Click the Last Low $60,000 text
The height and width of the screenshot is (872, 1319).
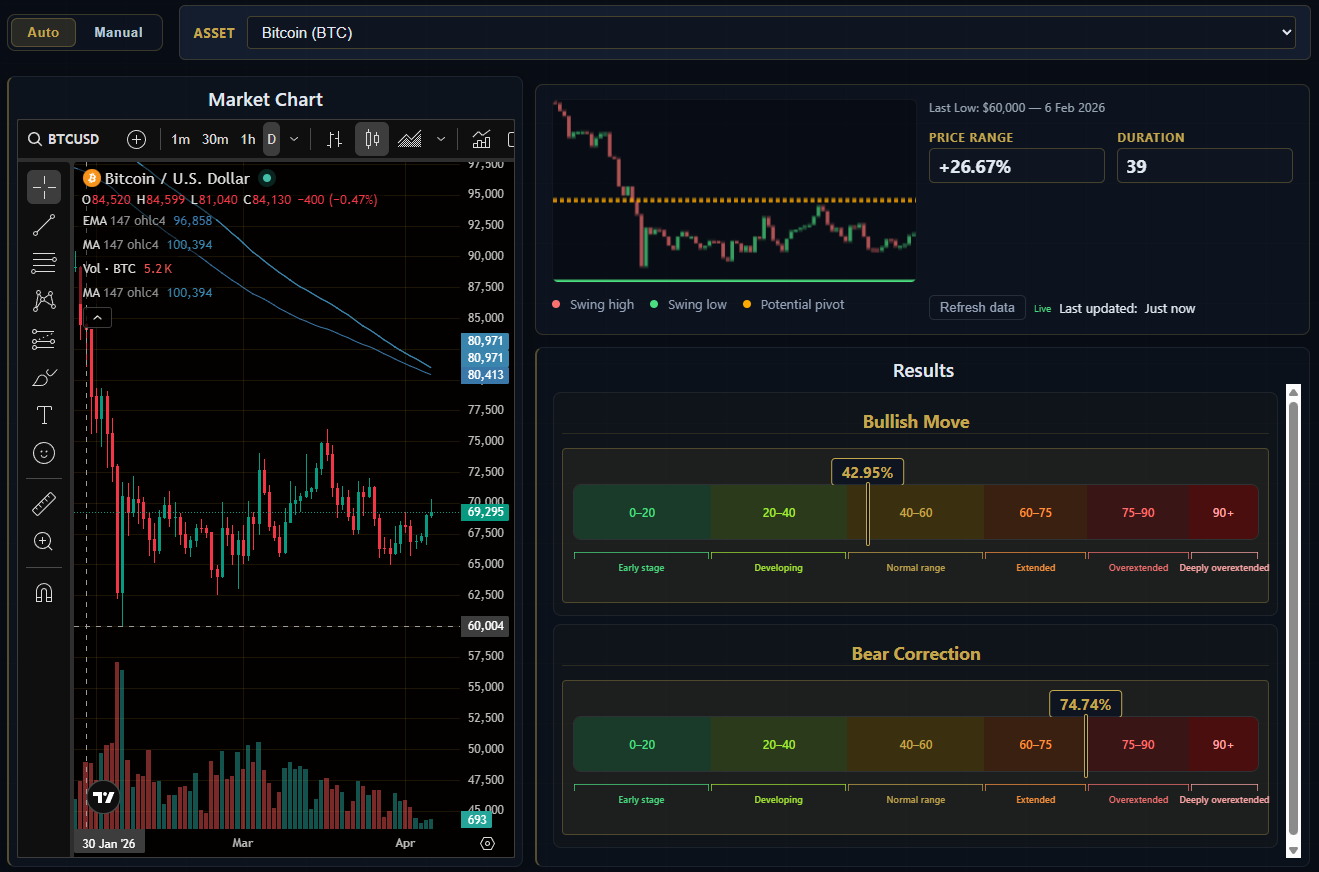(1017, 107)
